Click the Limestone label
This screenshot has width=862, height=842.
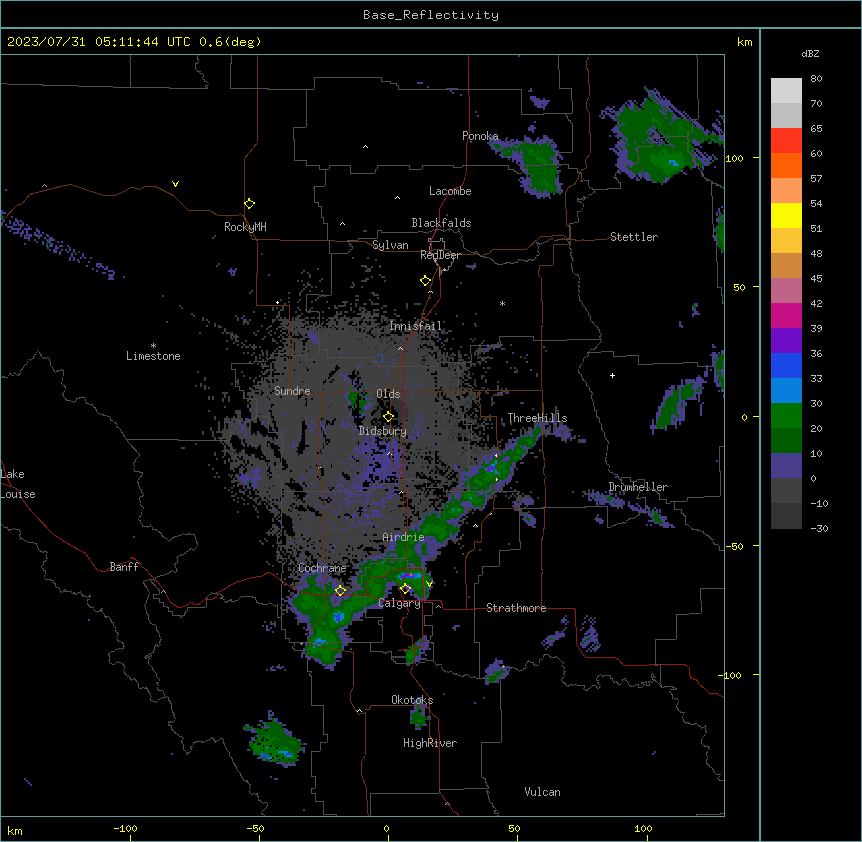[153, 356]
